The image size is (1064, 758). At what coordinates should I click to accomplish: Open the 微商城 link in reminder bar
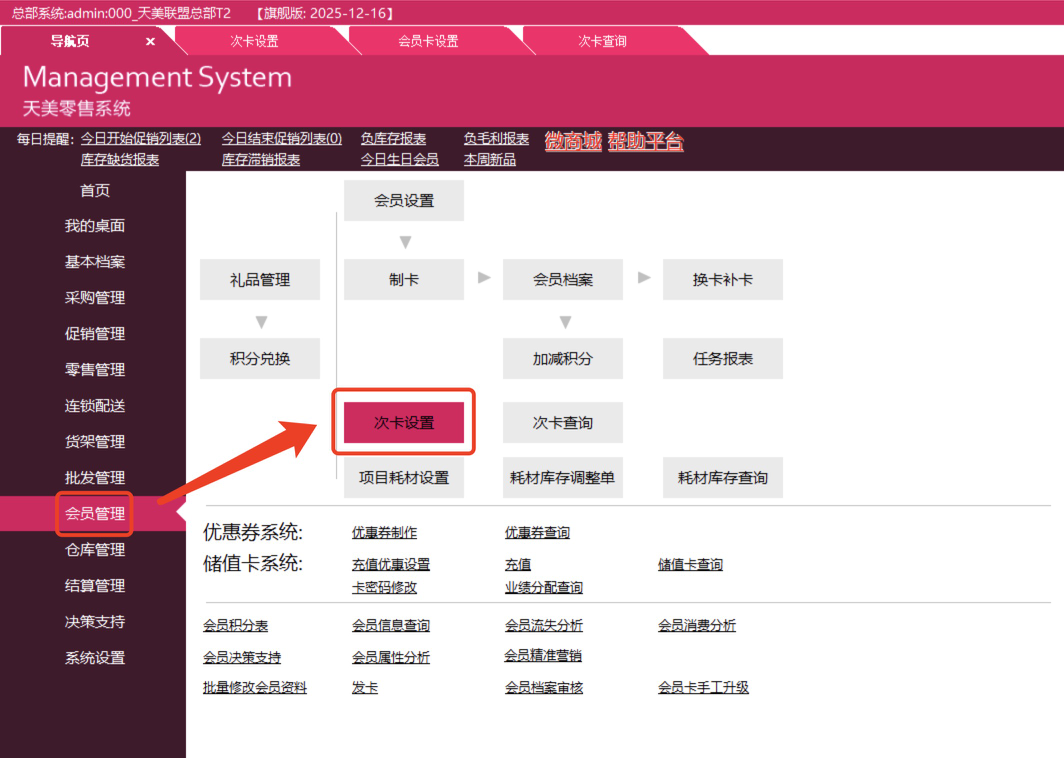pyautogui.click(x=573, y=141)
